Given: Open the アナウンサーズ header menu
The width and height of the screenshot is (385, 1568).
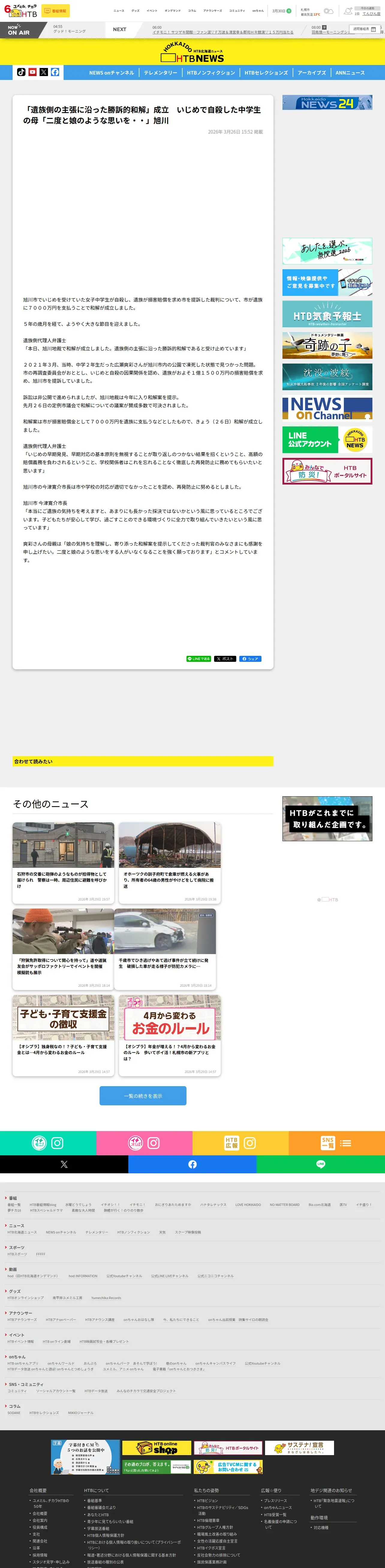Looking at the screenshot, I should (213, 10).
